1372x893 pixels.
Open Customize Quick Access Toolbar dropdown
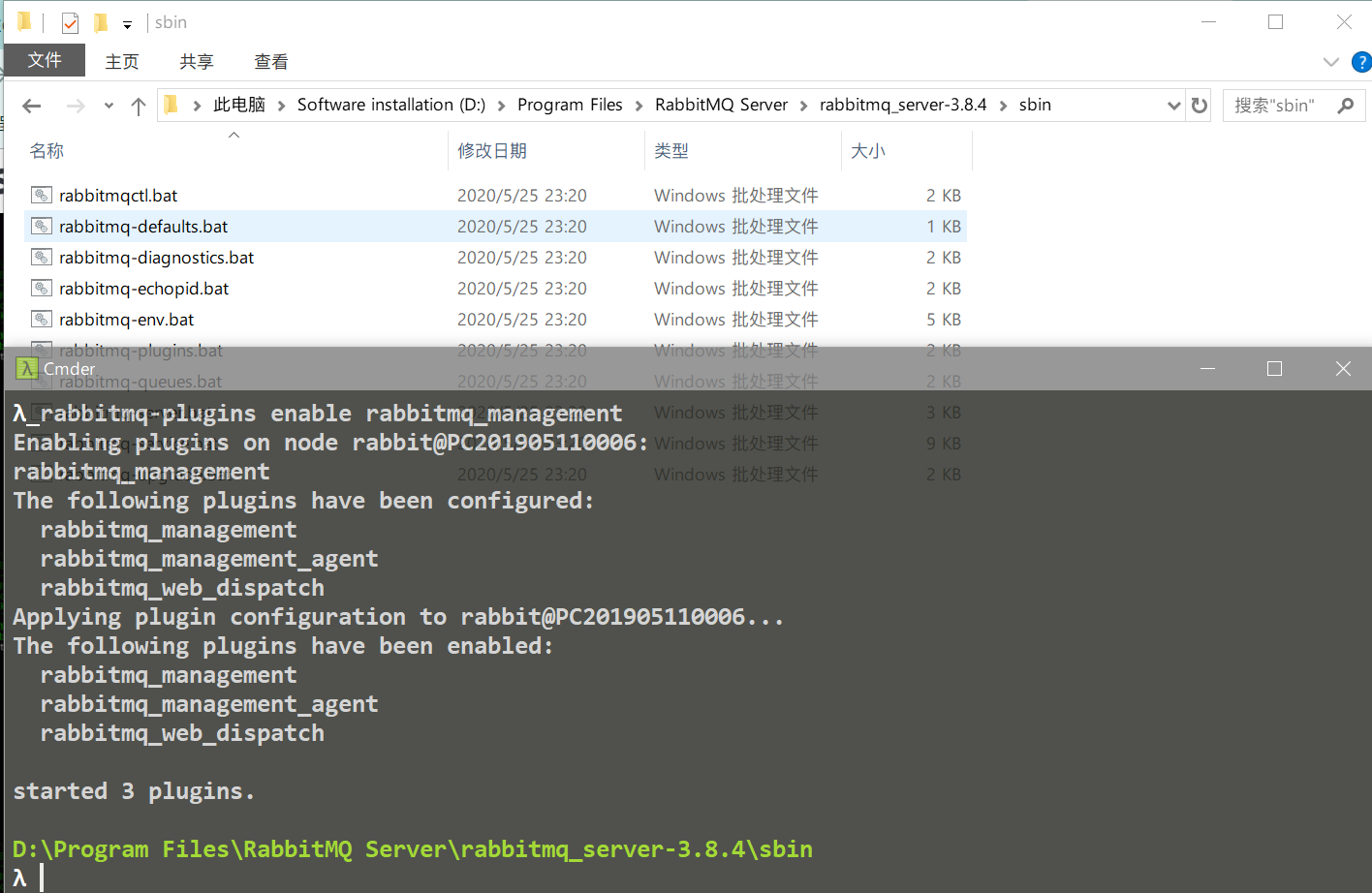coord(127,24)
